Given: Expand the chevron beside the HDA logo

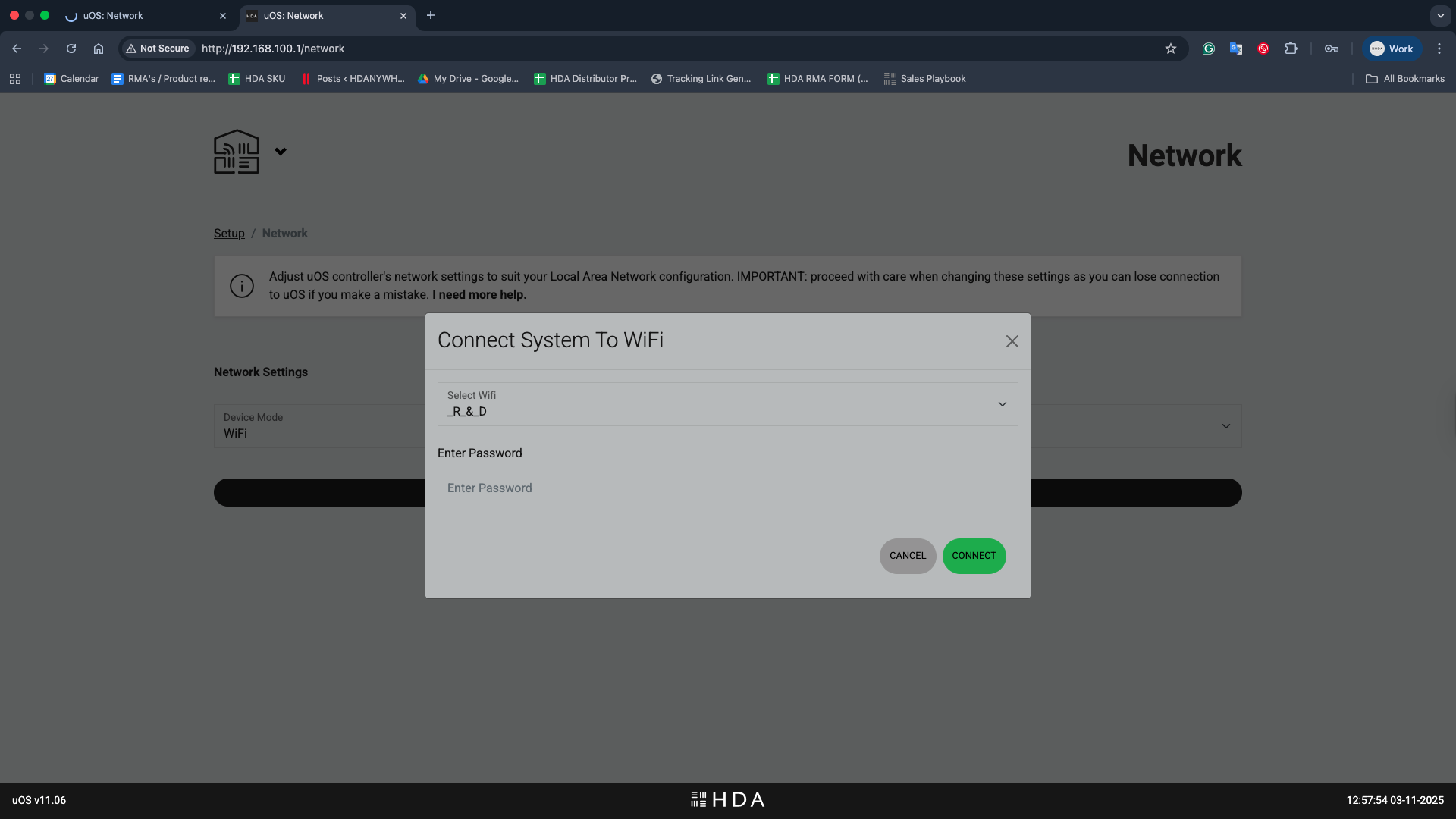Looking at the screenshot, I should pyautogui.click(x=281, y=152).
